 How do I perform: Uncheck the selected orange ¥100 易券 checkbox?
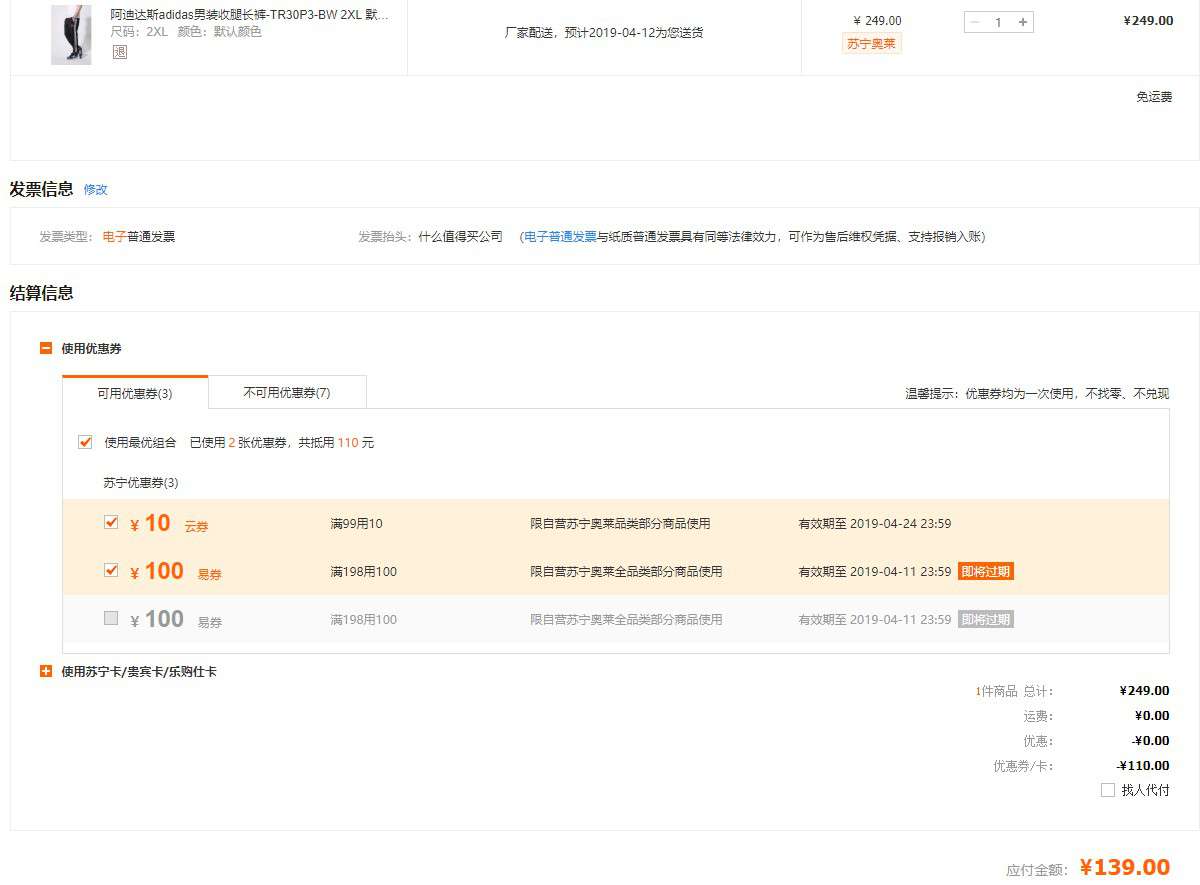[111, 570]
